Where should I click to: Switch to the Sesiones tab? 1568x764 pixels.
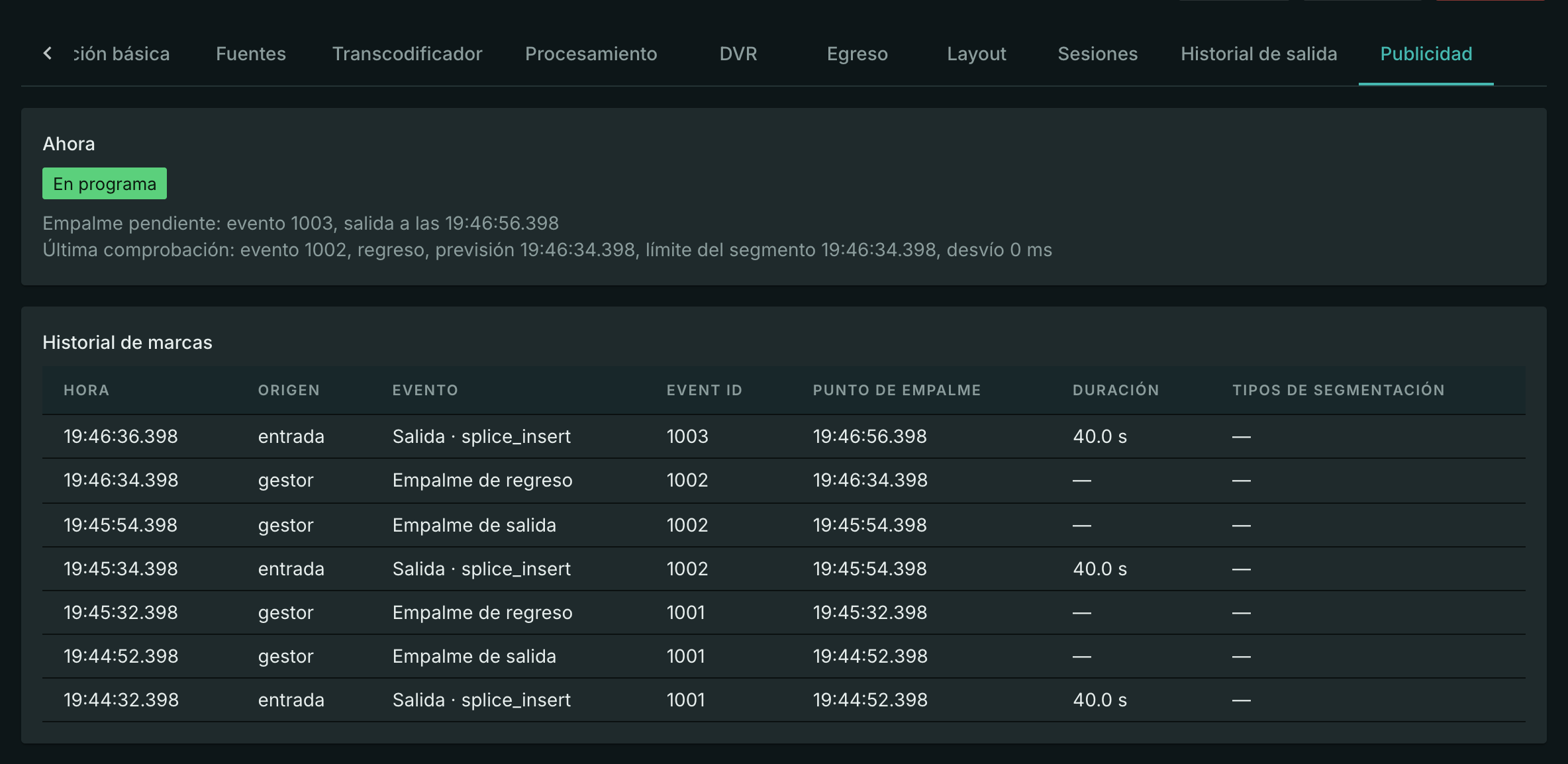1098,54
